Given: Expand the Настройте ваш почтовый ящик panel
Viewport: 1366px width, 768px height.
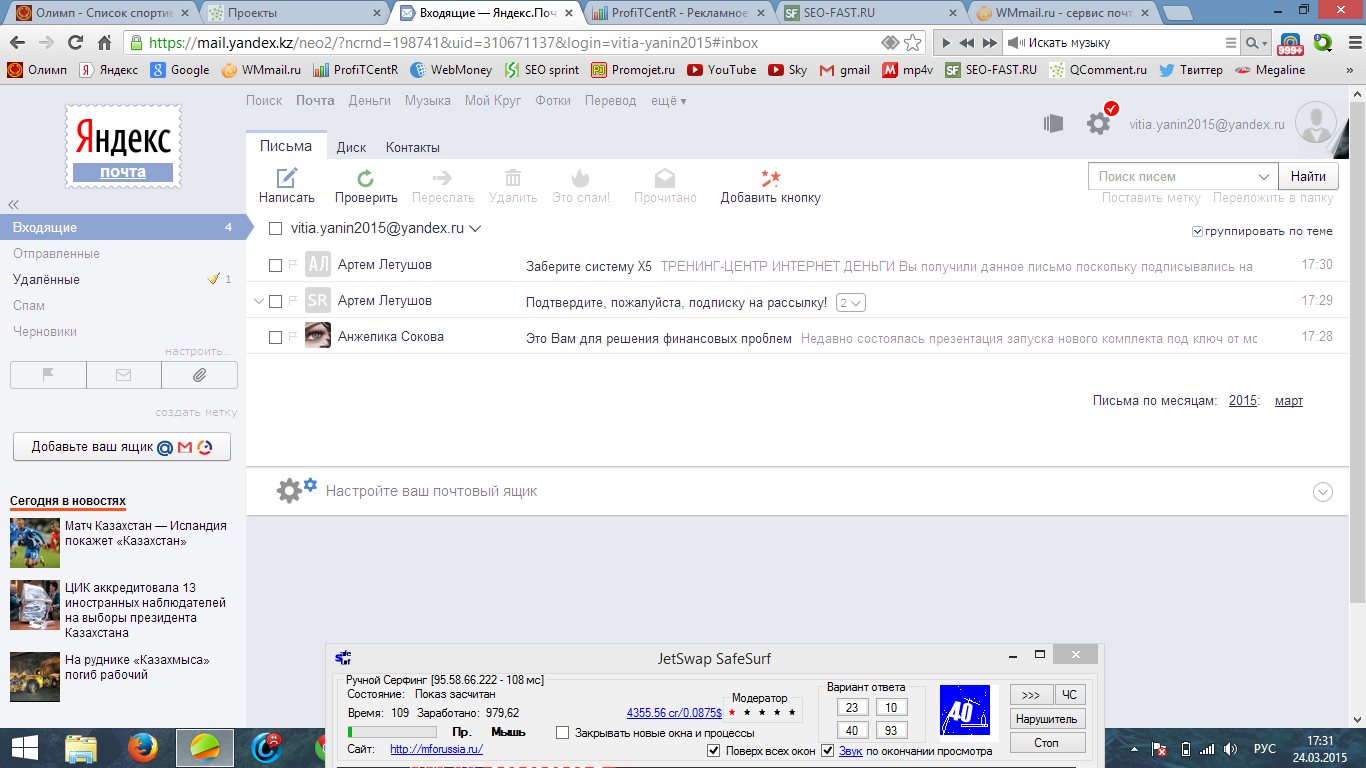Looking at the screenshot, I should coord(1323,491).
